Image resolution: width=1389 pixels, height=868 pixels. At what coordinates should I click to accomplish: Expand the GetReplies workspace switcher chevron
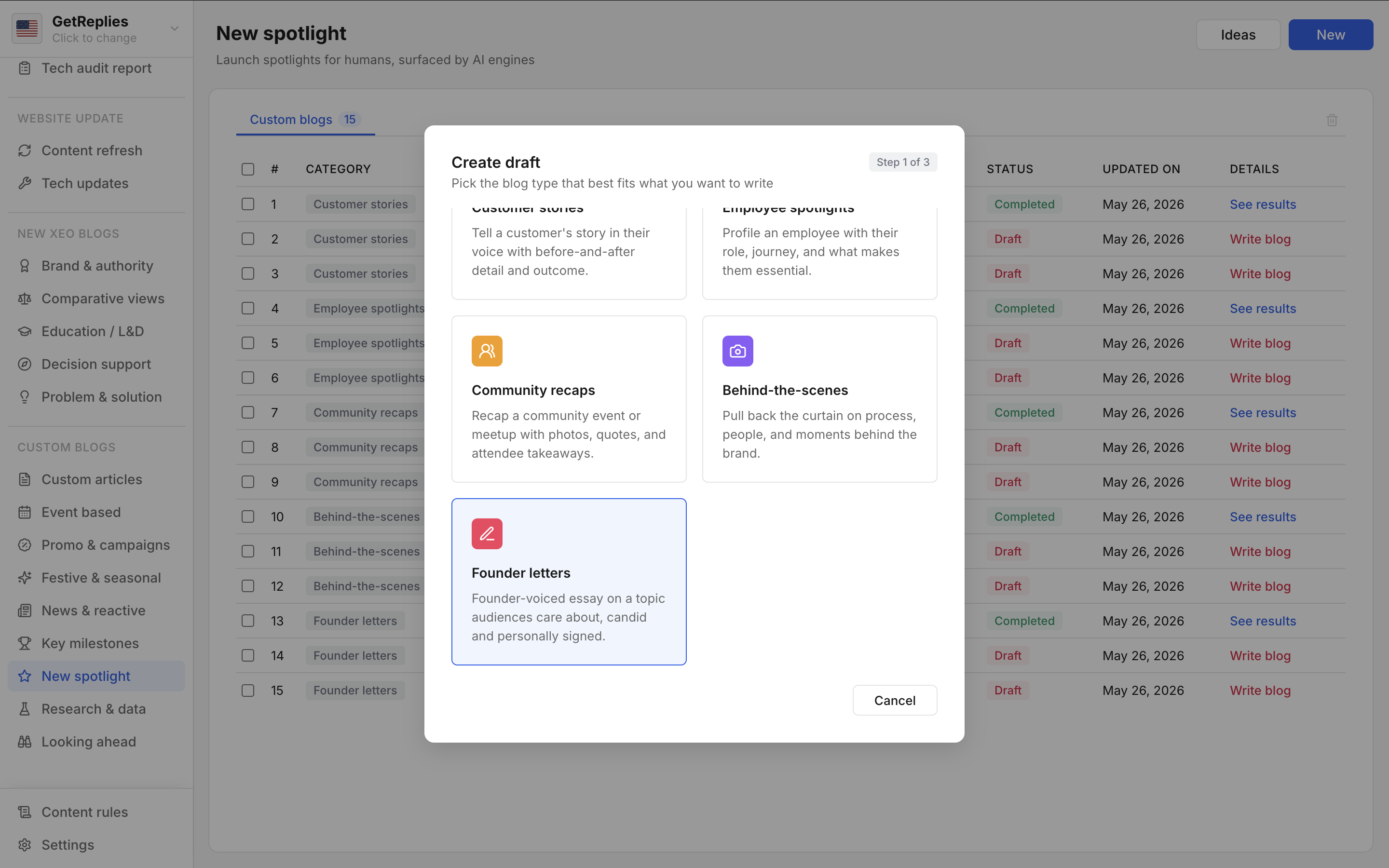175,28
